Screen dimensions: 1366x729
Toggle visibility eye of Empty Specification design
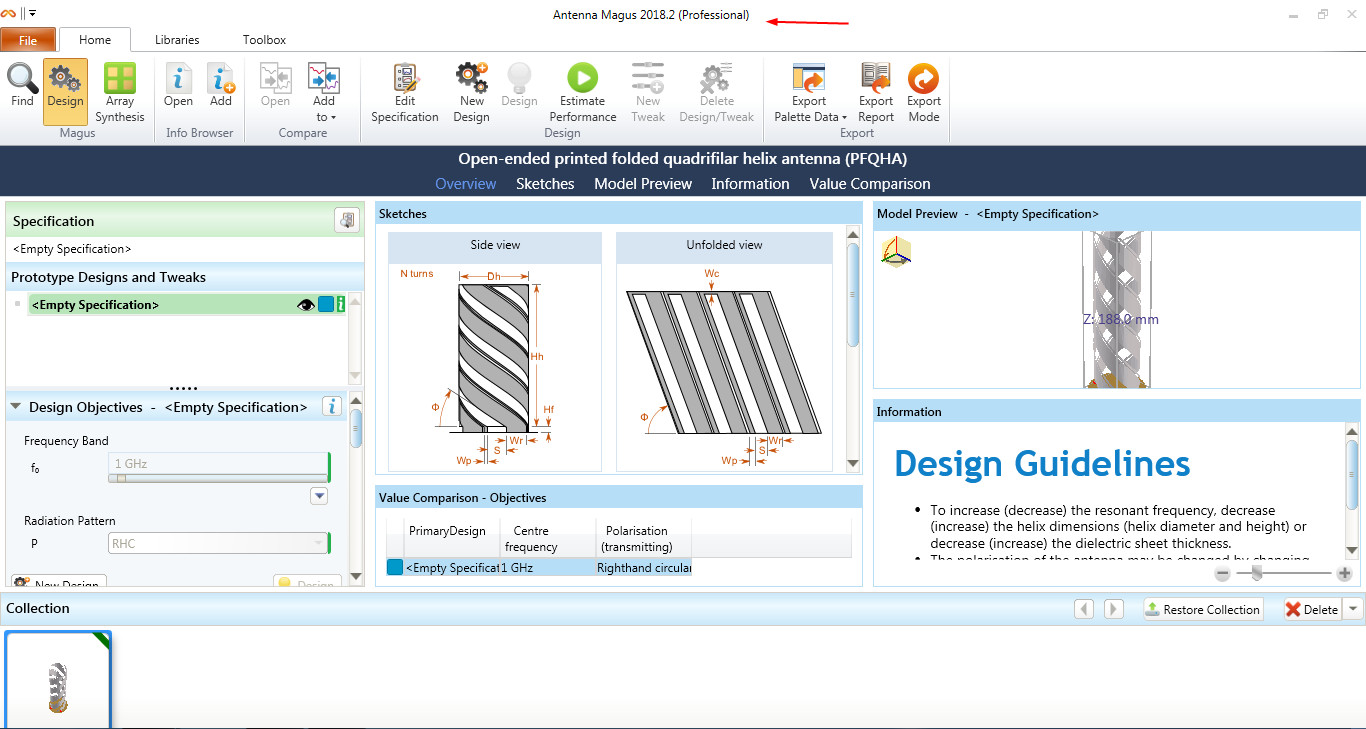pyautogui.click(x=306, y=305)
